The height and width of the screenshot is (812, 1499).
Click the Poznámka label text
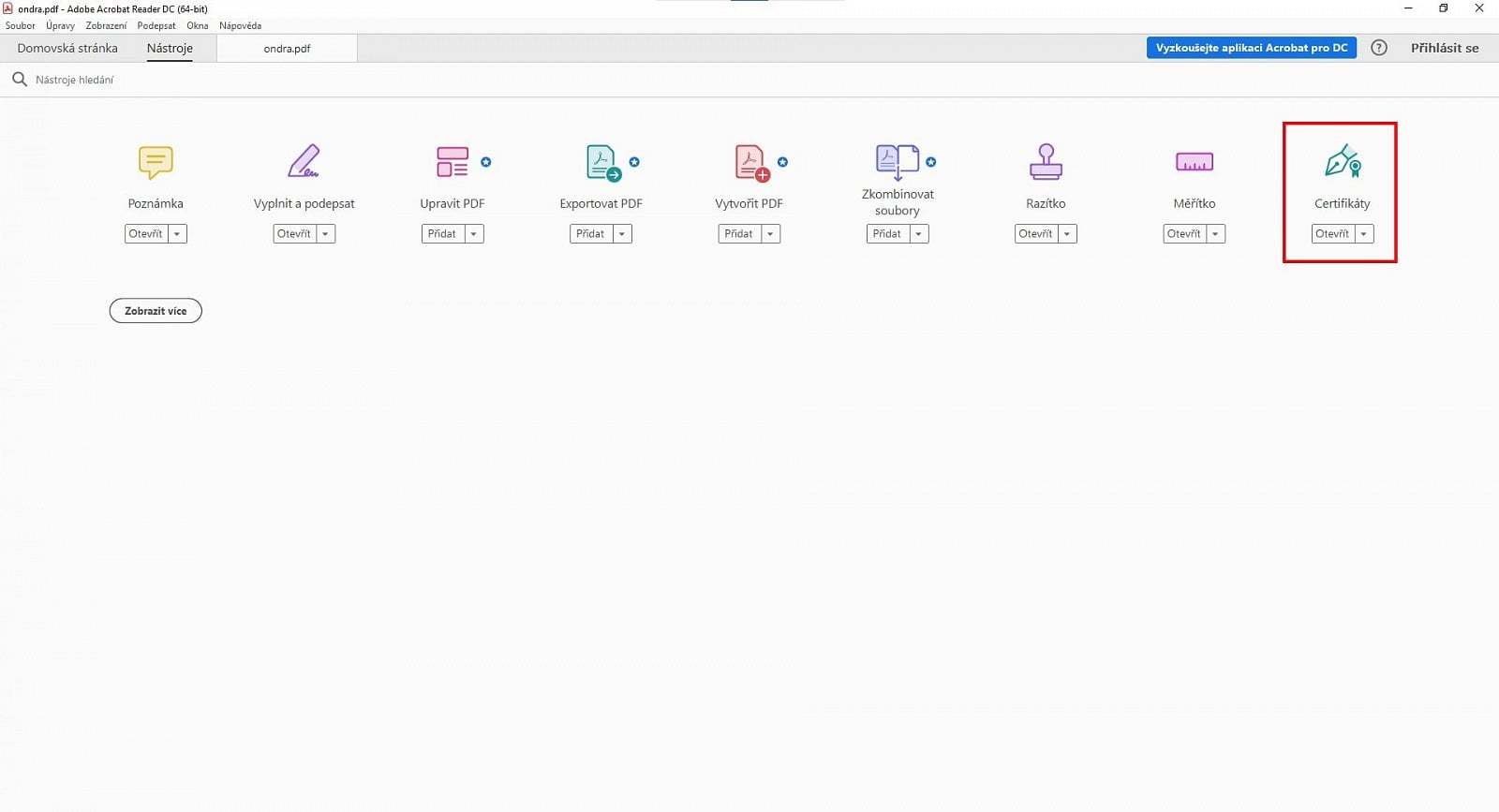(156, 203)
